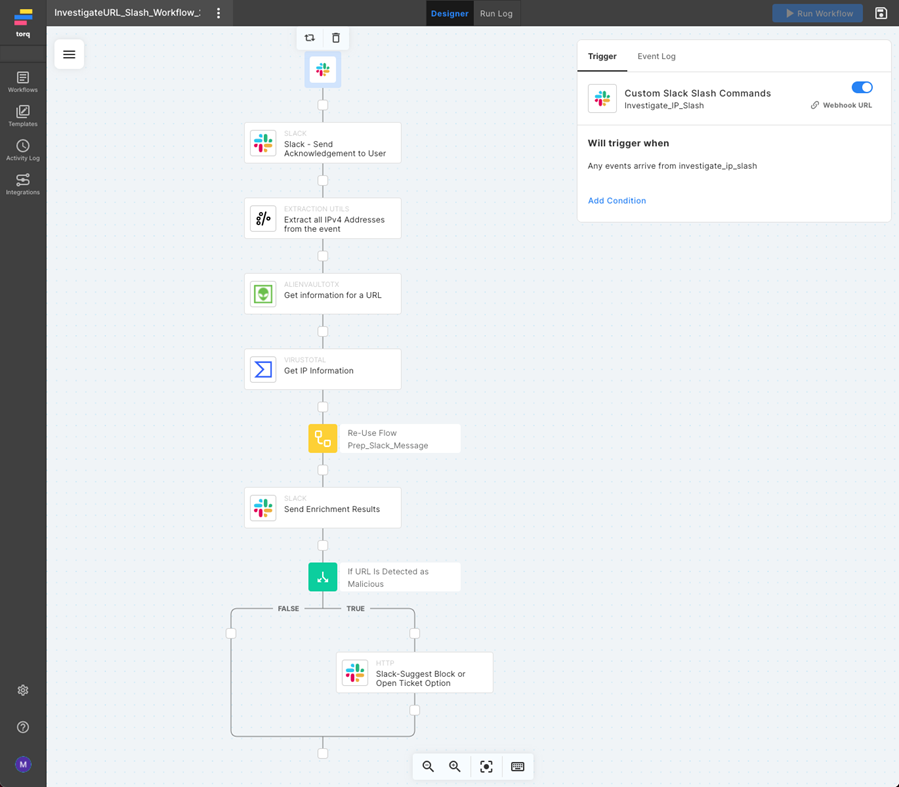Click Investigate_IP_Slash trigger name
Viewport: 899px width, 787px height.
[x=664, y=105]
